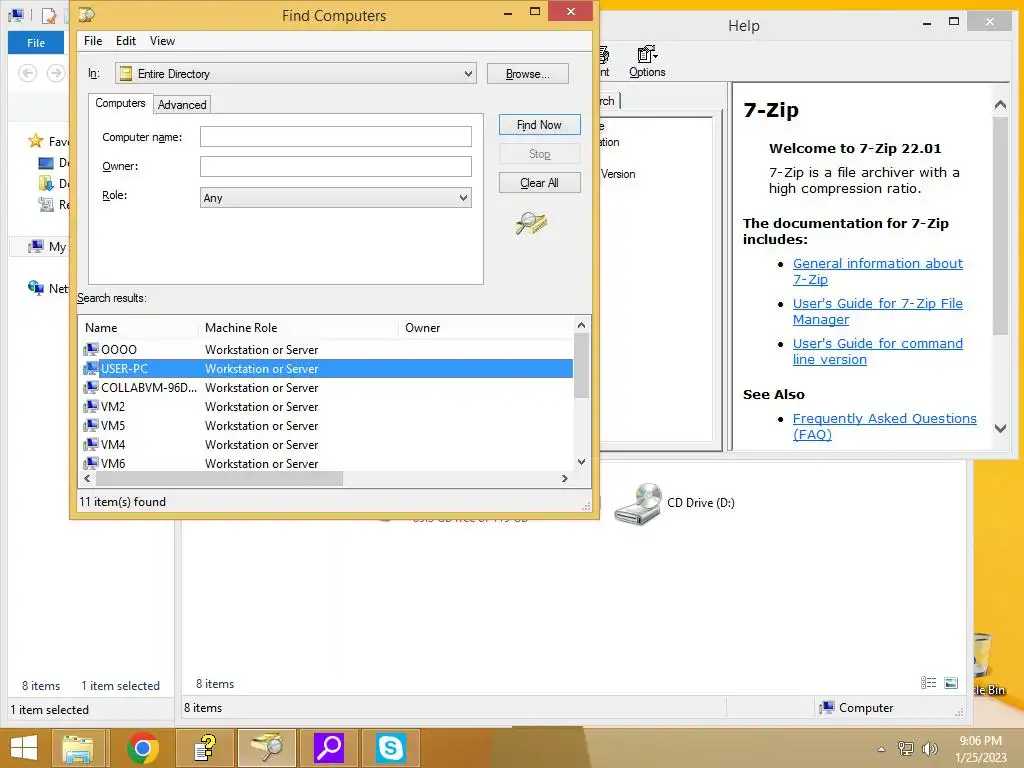Open File Explorer from the taskbar
Image resolution: width=1024 pixels, height=768 pixels.
tap(78, 748)
